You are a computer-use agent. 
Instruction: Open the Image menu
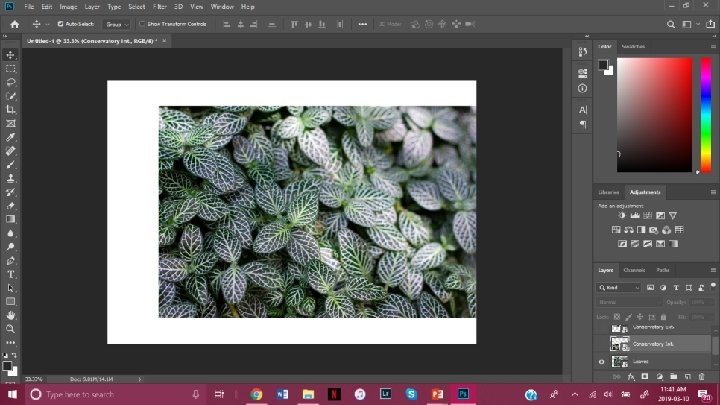click(x=68, y=7)
